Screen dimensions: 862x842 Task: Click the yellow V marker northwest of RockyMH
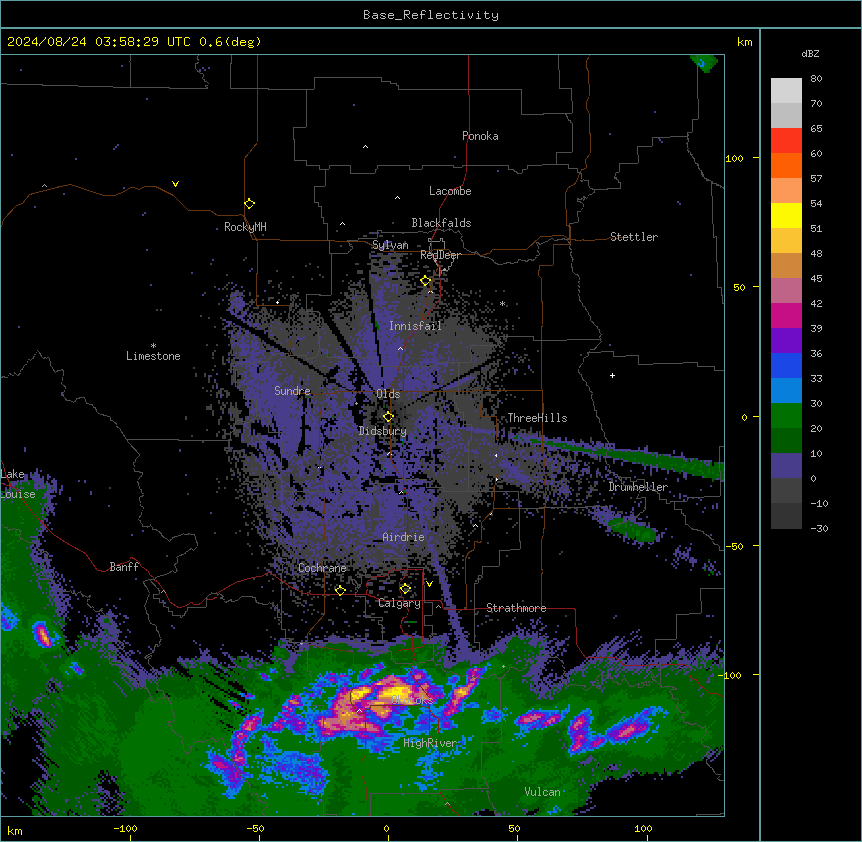pyautogui.click(x=175, y=184)
